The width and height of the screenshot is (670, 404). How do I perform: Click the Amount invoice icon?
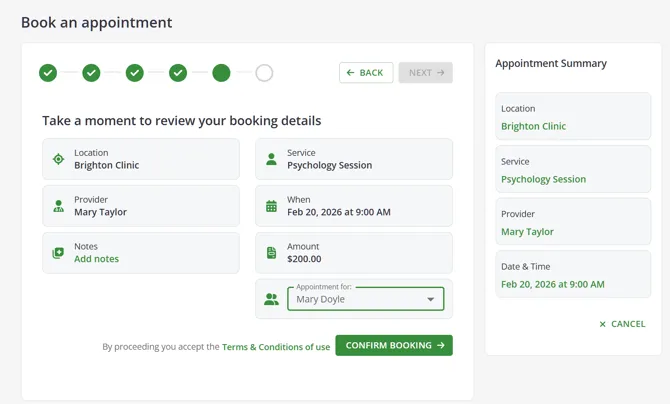pyautogui.click(x=271, y=253)
